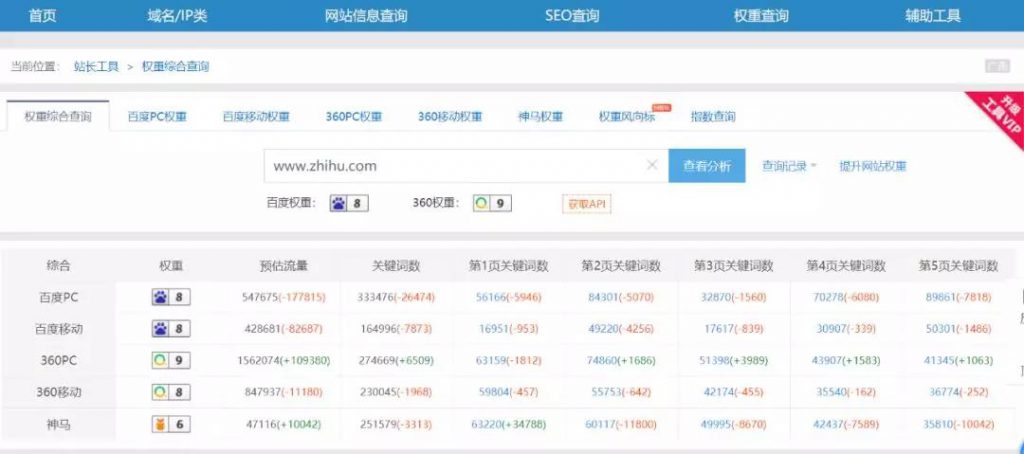
Task: Click the 神马 keyword count 251579
Action: [x=377, y=424]
